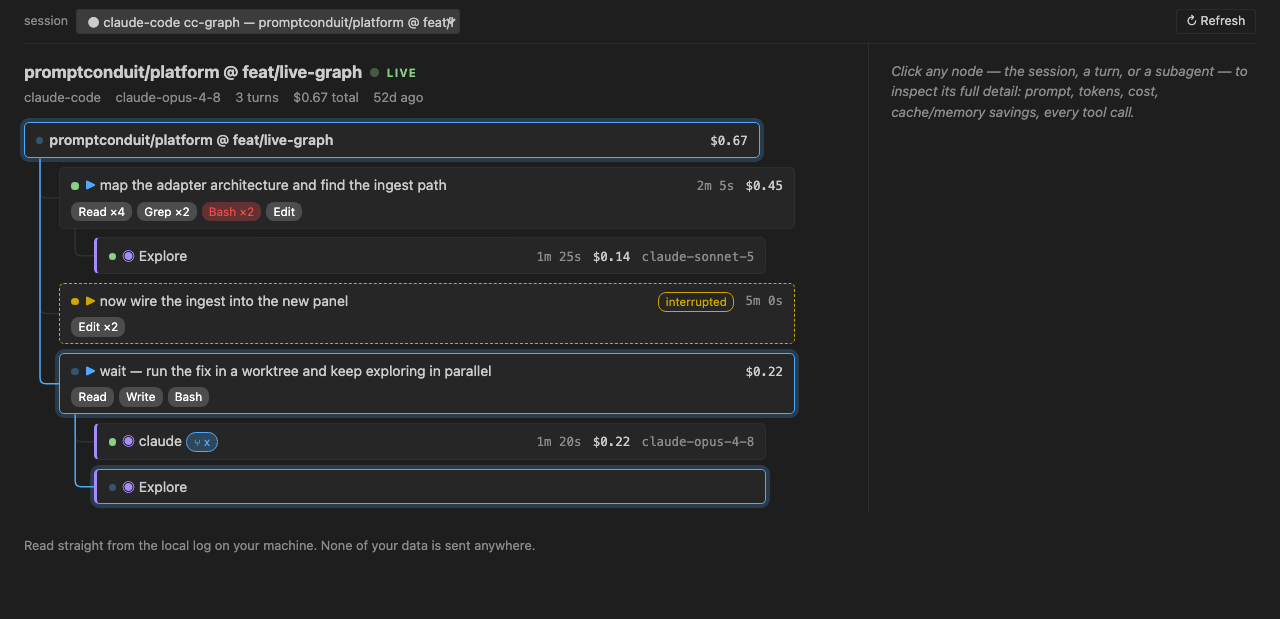Viewport: 1280px width, 619px height.
Task: Open the Explore subagent costing $0.14
Action: (x=430, y=256)
